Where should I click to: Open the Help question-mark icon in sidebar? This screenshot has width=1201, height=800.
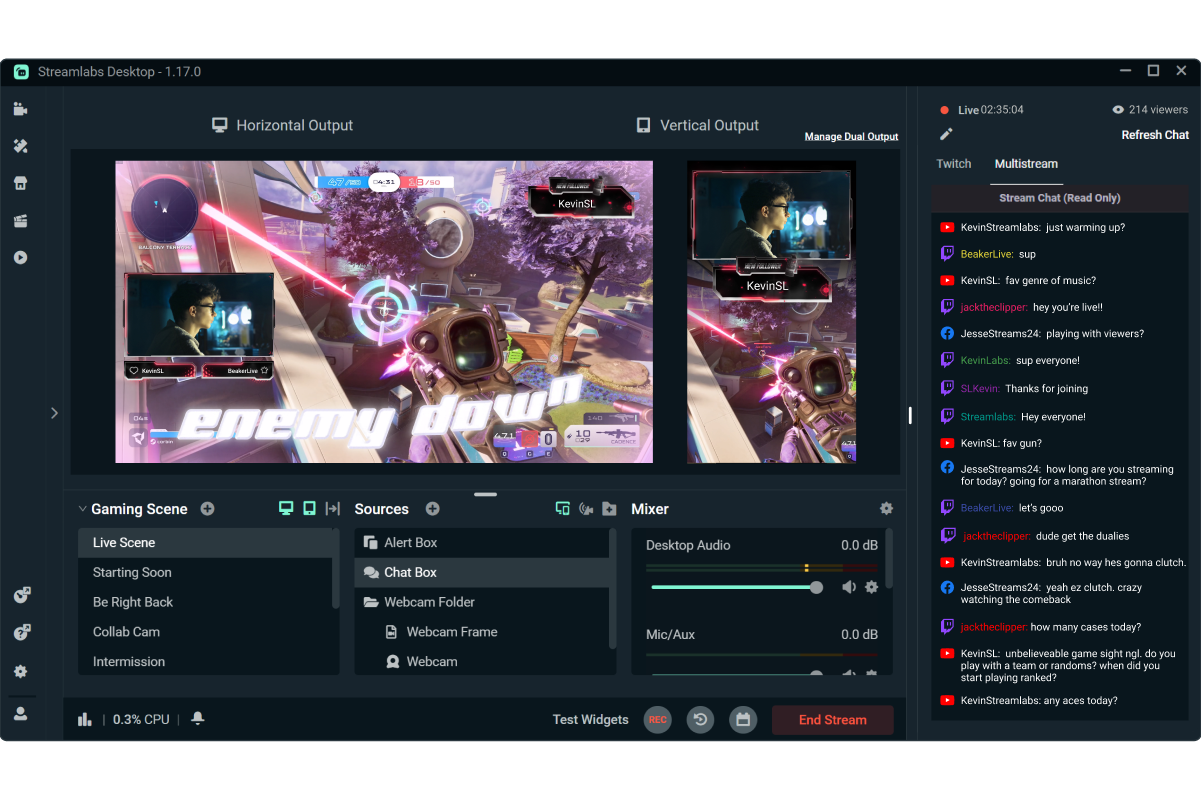21,632
